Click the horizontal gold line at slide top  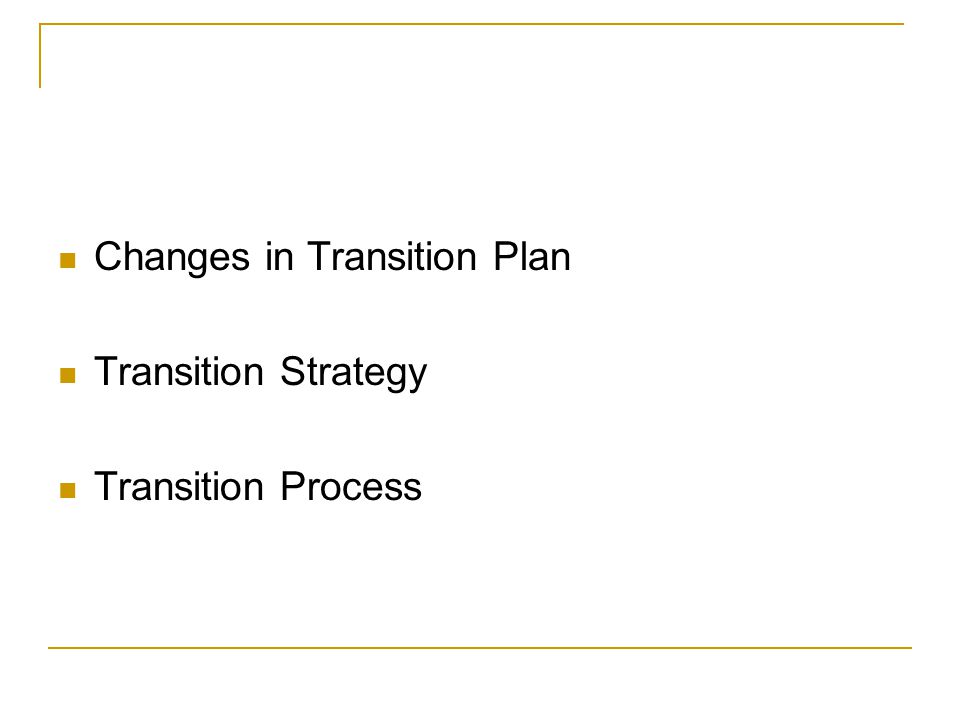pos(471,24)
